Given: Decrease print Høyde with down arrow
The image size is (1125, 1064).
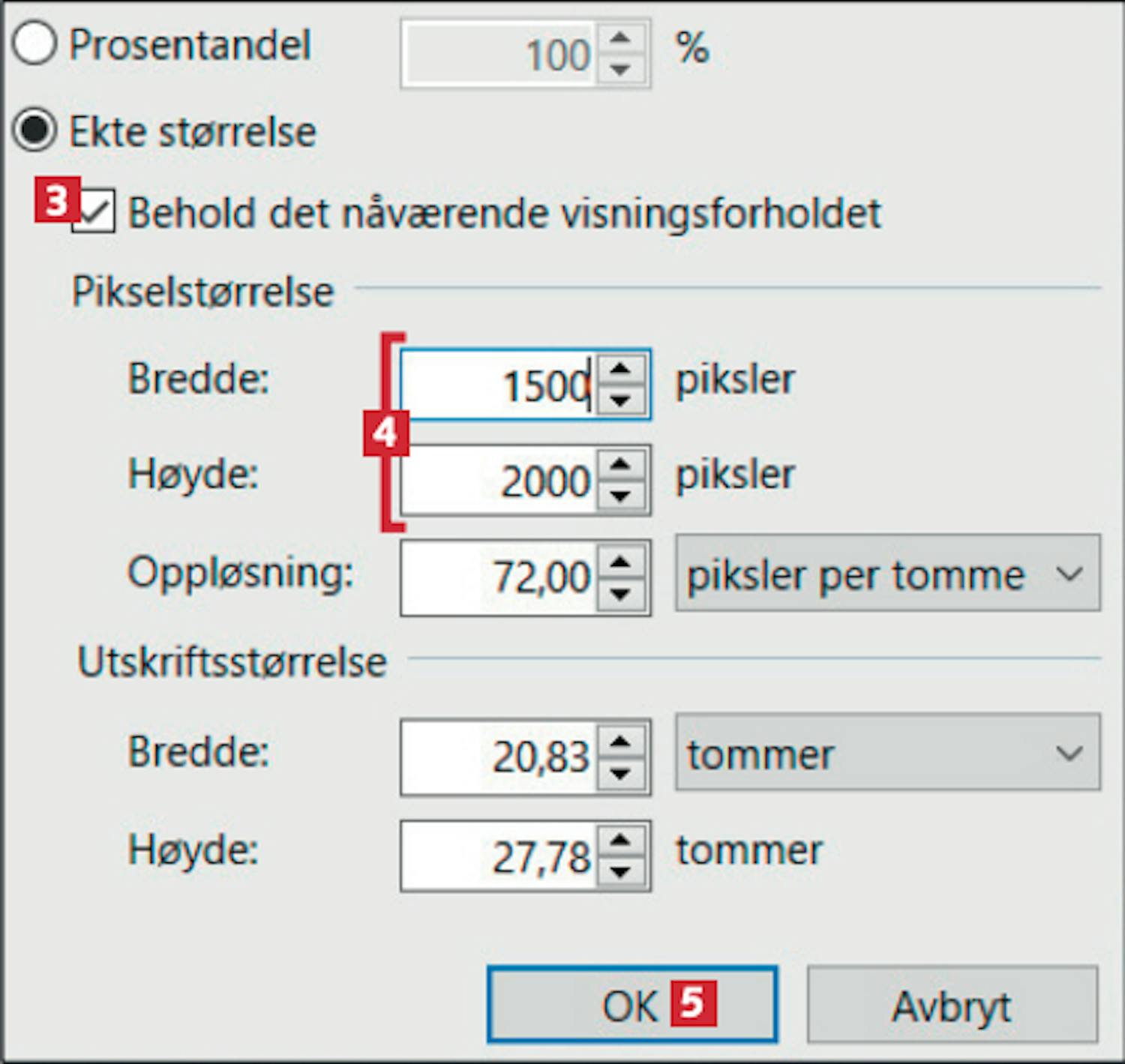Looking at the screenshot, I should pyautogui.click(x=620, y=871).
